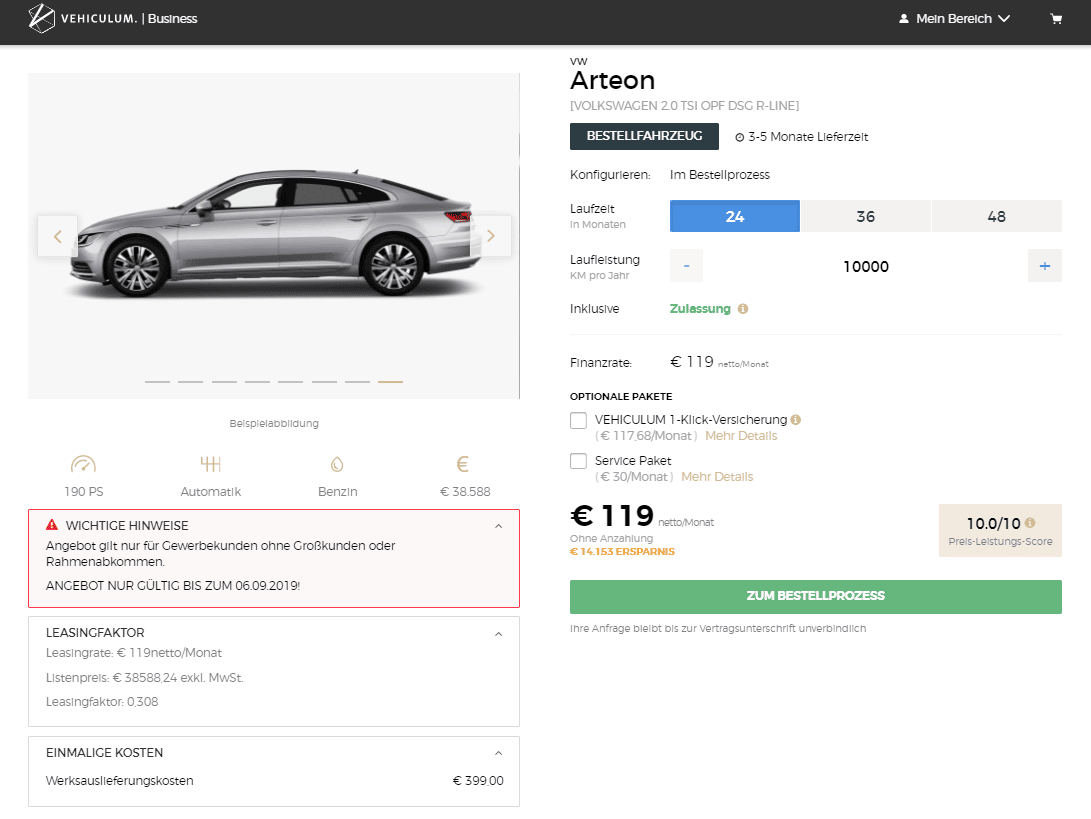Click the user profile icon

[903, 19]
